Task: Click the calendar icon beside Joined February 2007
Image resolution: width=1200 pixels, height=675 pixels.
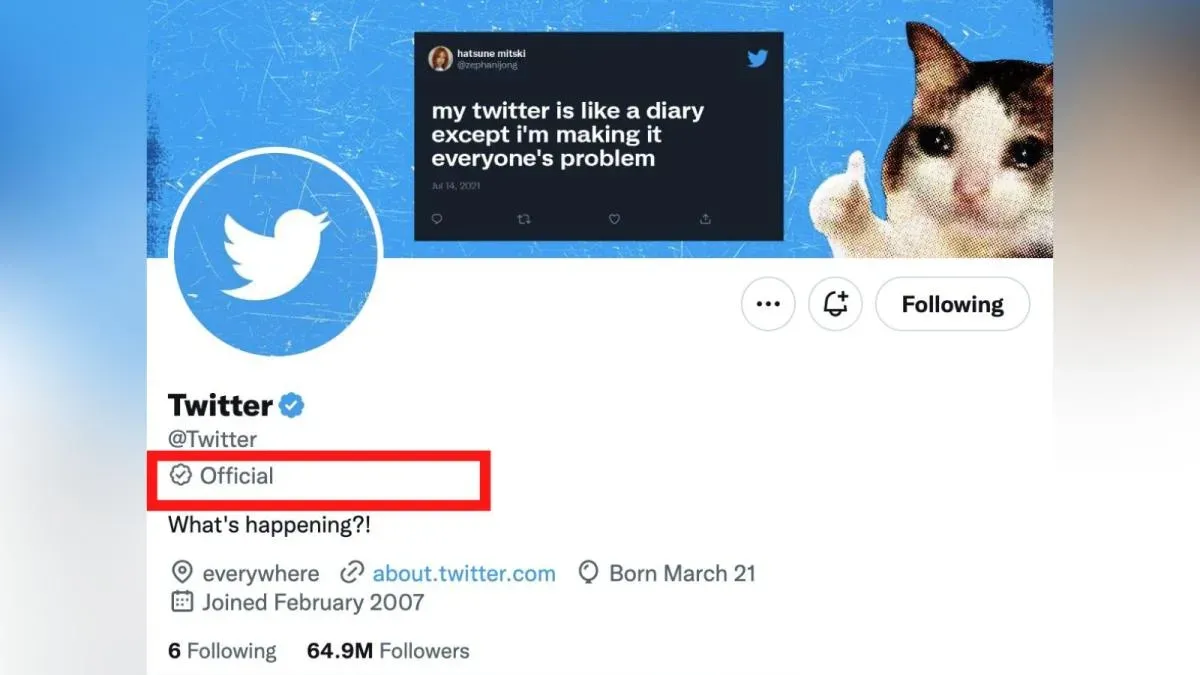Action: click(x=182, y=602)
